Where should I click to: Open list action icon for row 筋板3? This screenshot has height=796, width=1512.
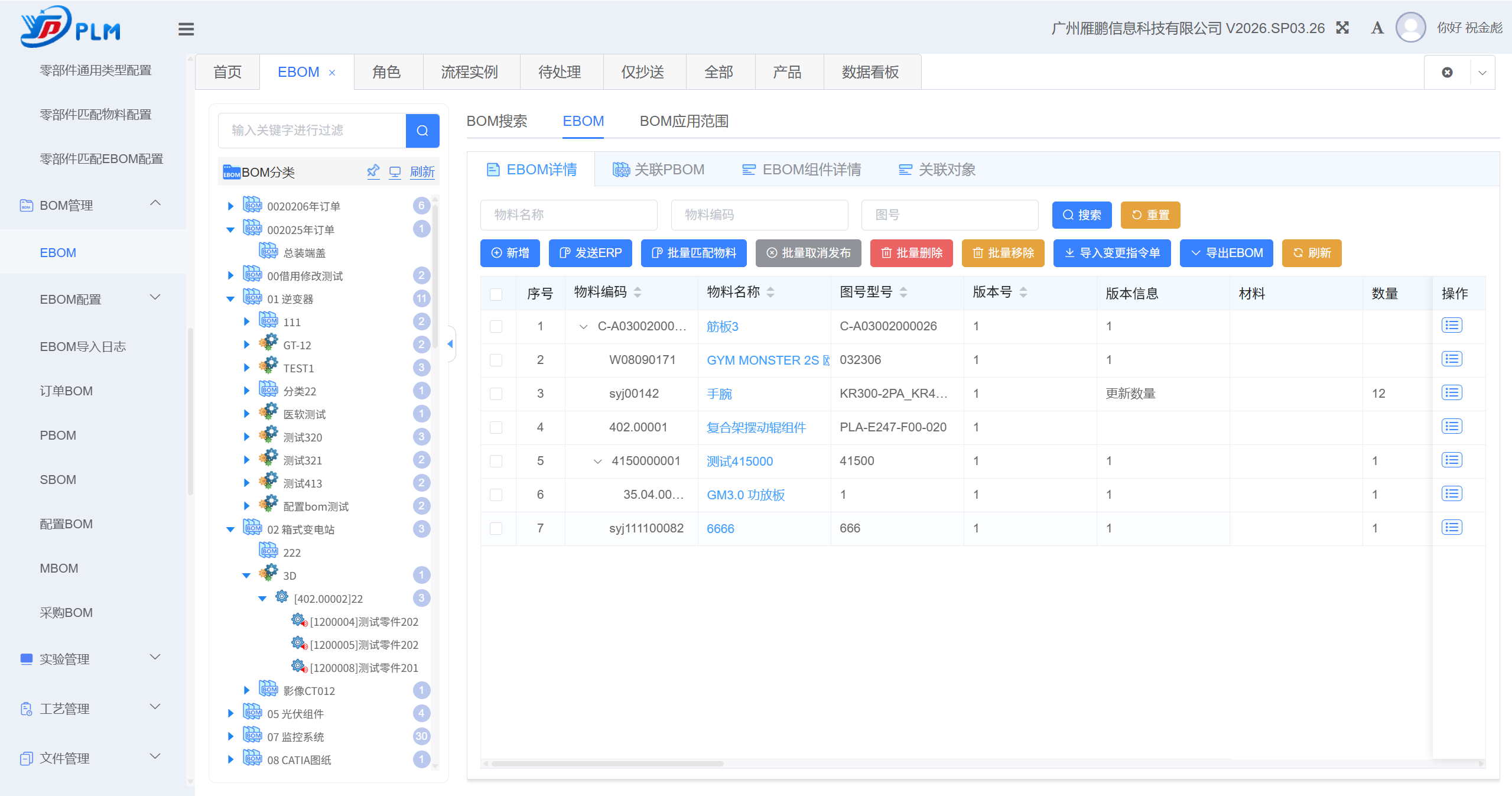click(x=1452, y=326)
